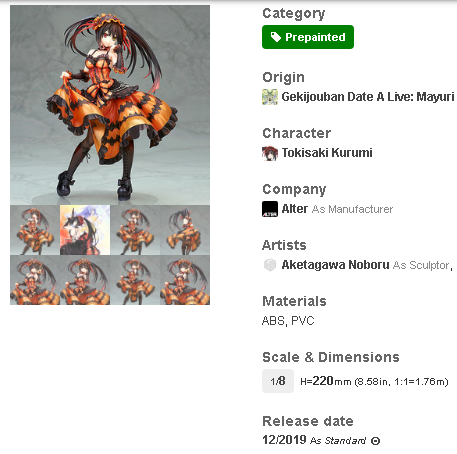Select the 1/8 scale badge
The image size is (457, 454).
pos(278,381)
